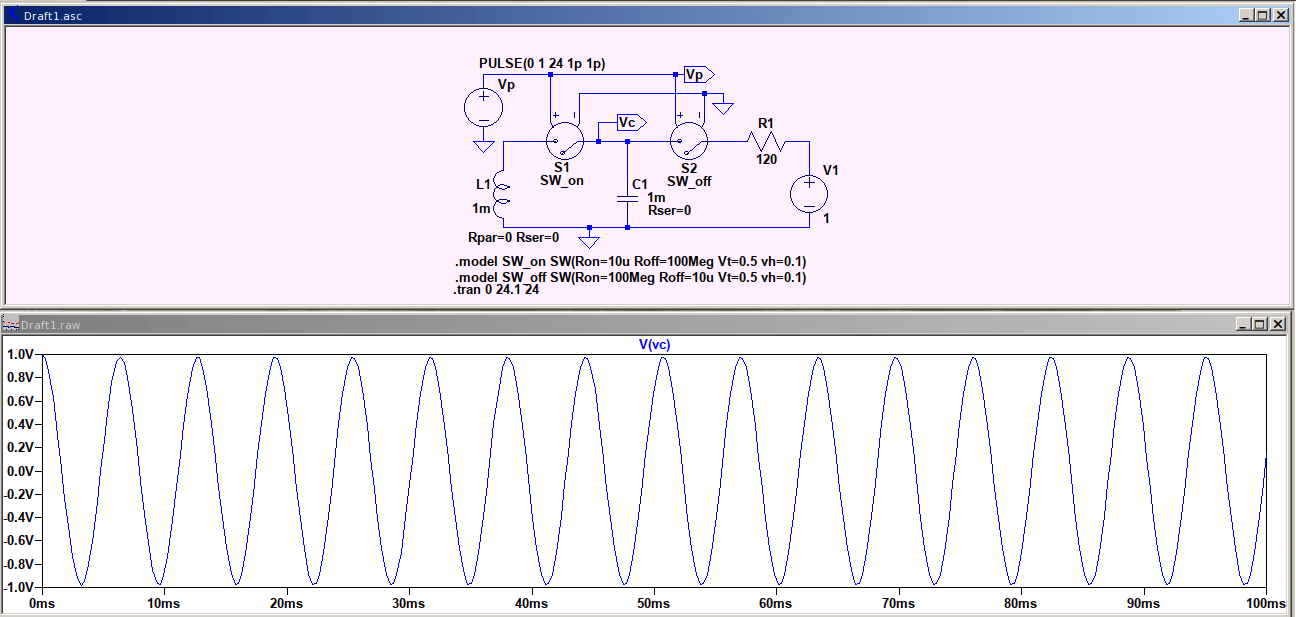Click the ground symbol below source Vp
The image size is (1296, 617).
click(x=482, y=146)
